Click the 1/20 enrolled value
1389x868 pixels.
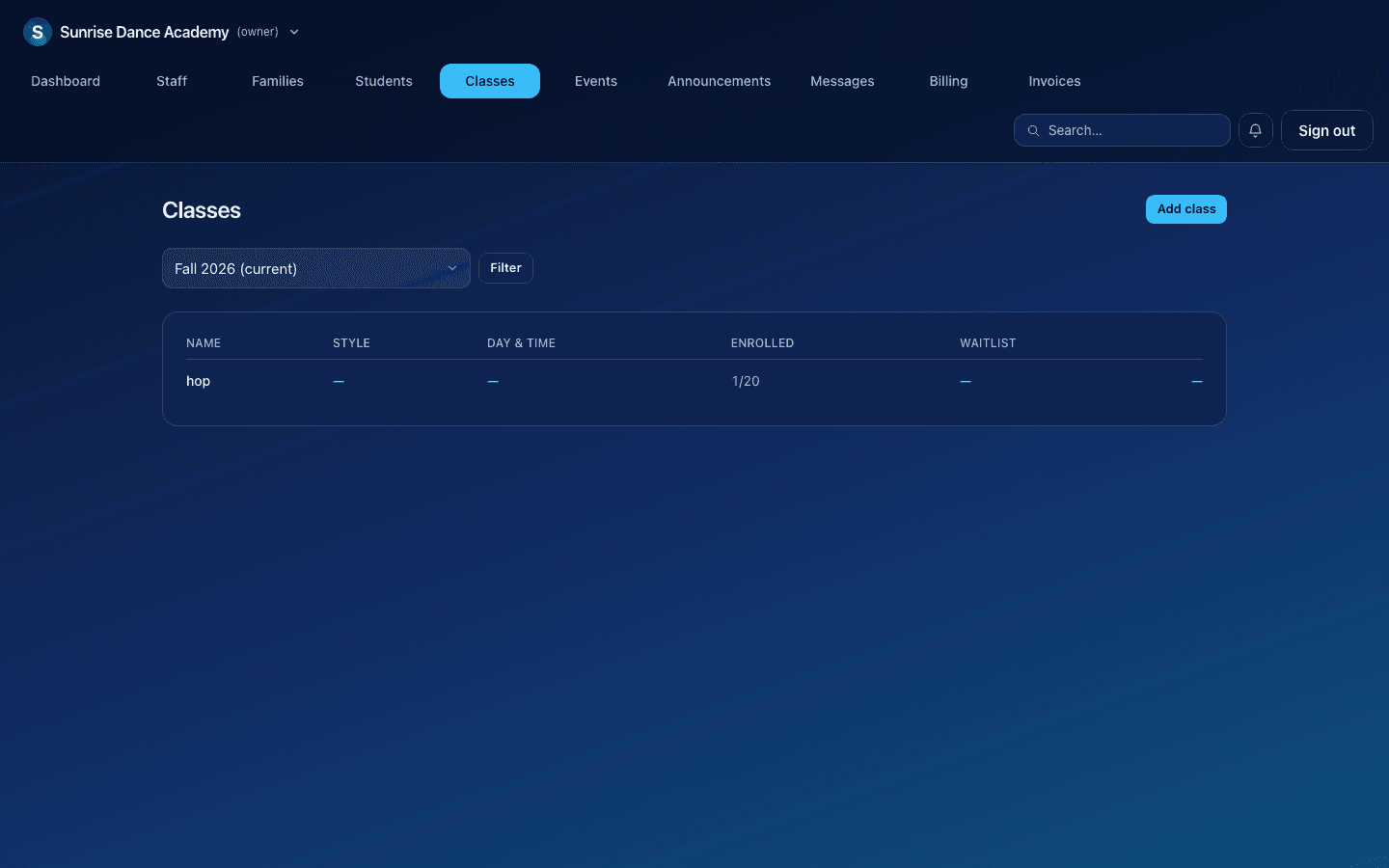click(746, 381)
